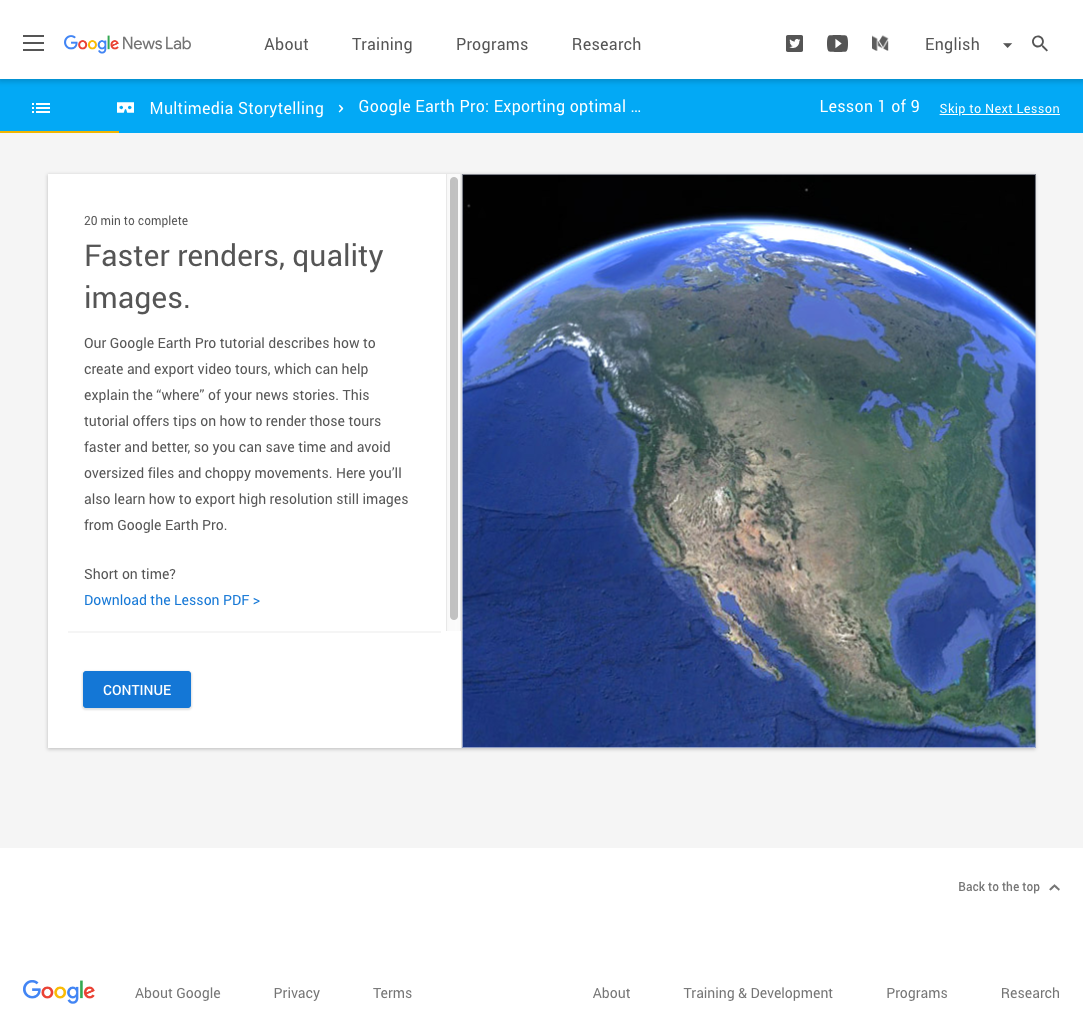Open footer Training & Development link
The width and height of the screenshot is (1083, 1032).
pyautogui.click(x=758, y=993)
